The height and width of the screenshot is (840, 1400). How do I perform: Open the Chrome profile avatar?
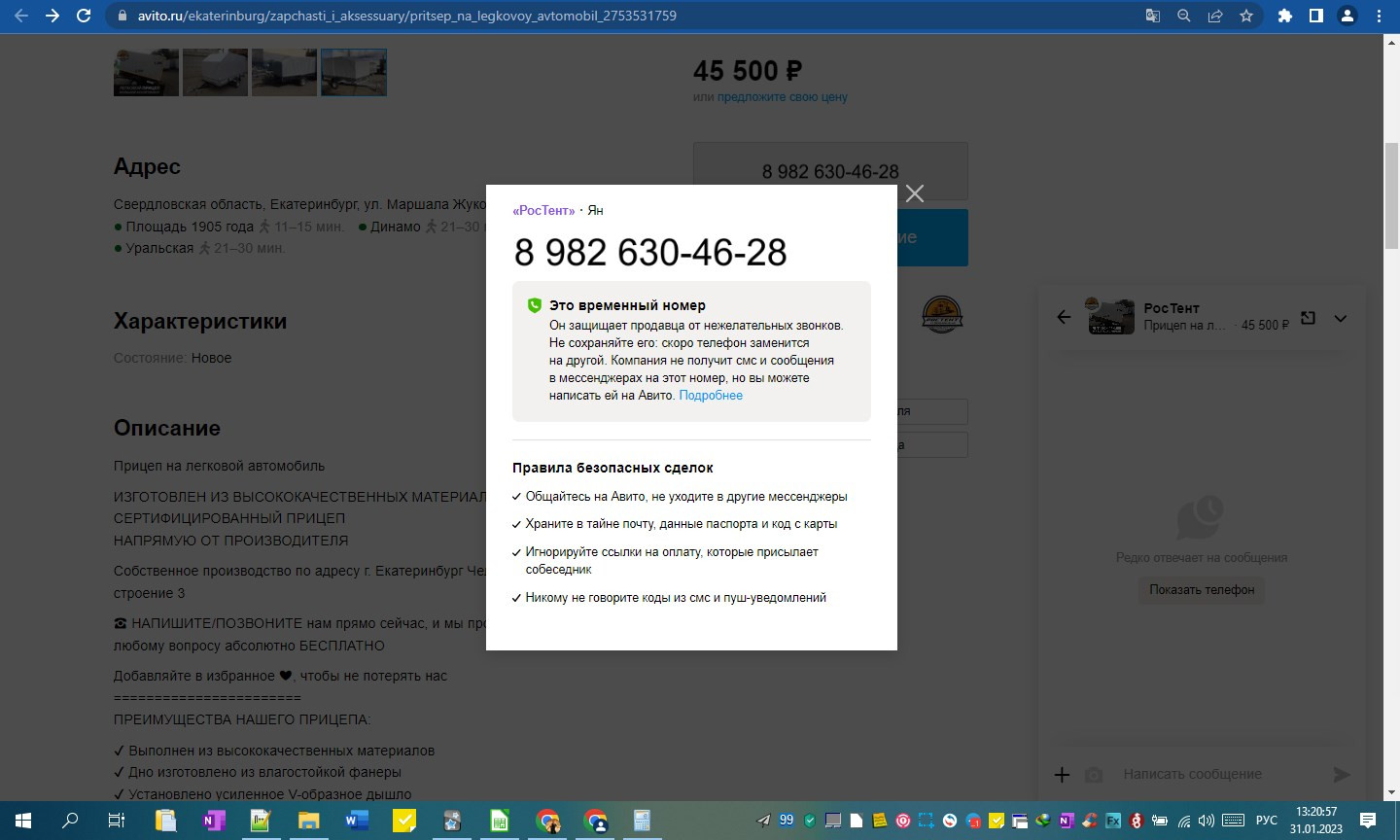tap(1347, 16)
